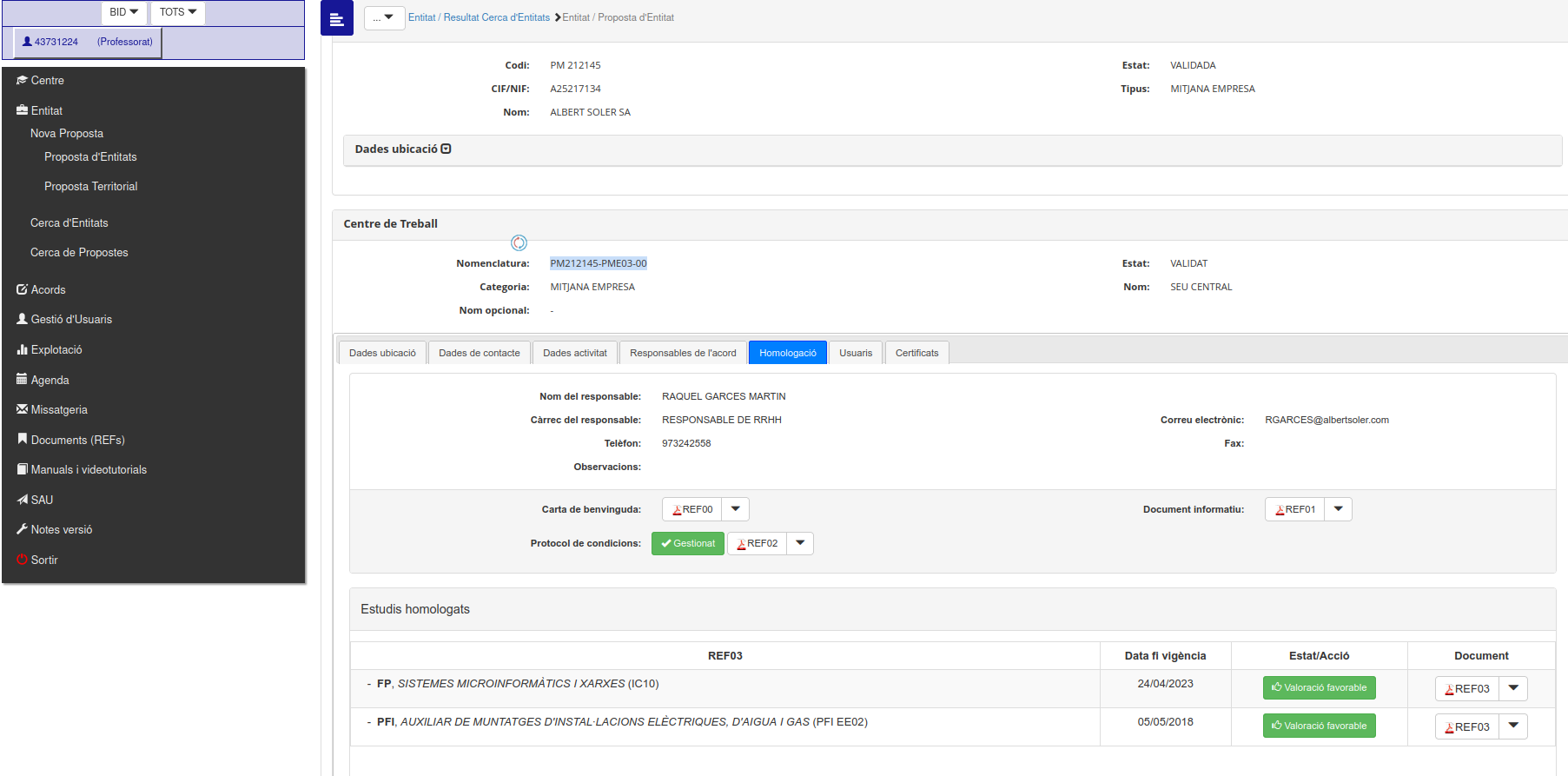
Task: Click the refresh circle icon above Nomenclatura
Action: [519, 242]
